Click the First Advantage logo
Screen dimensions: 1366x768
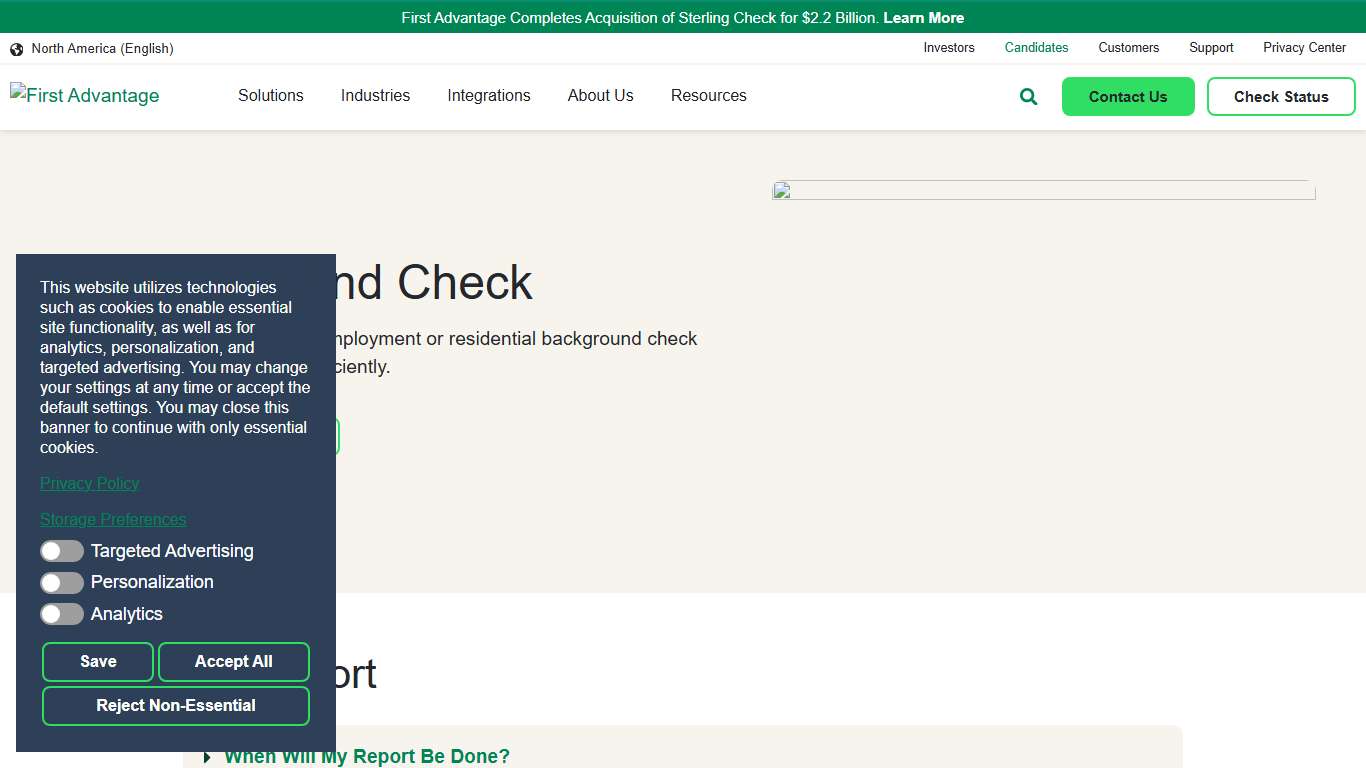[x=84, y=95]
